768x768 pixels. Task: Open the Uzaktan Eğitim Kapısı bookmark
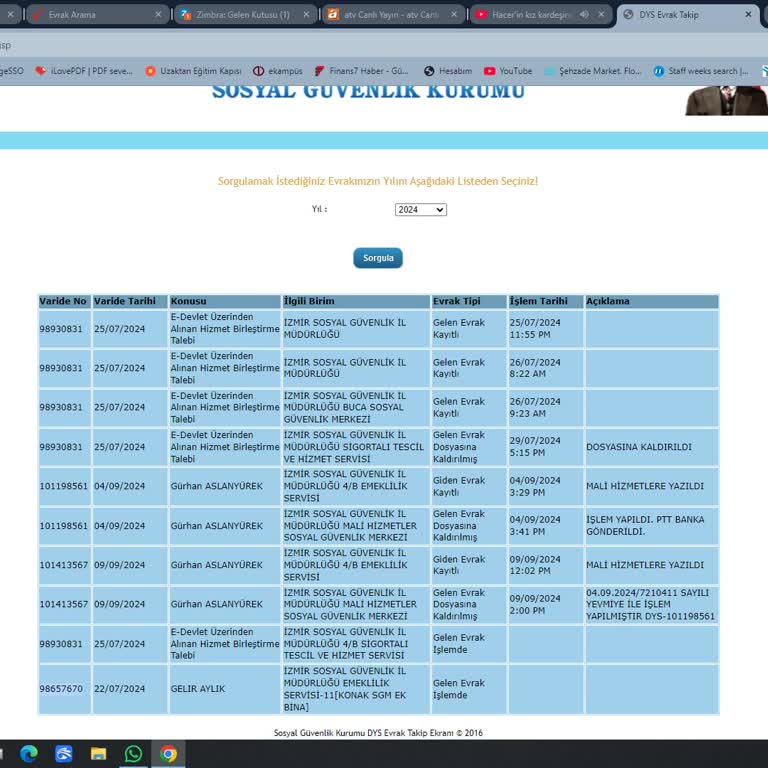[193, 71]
